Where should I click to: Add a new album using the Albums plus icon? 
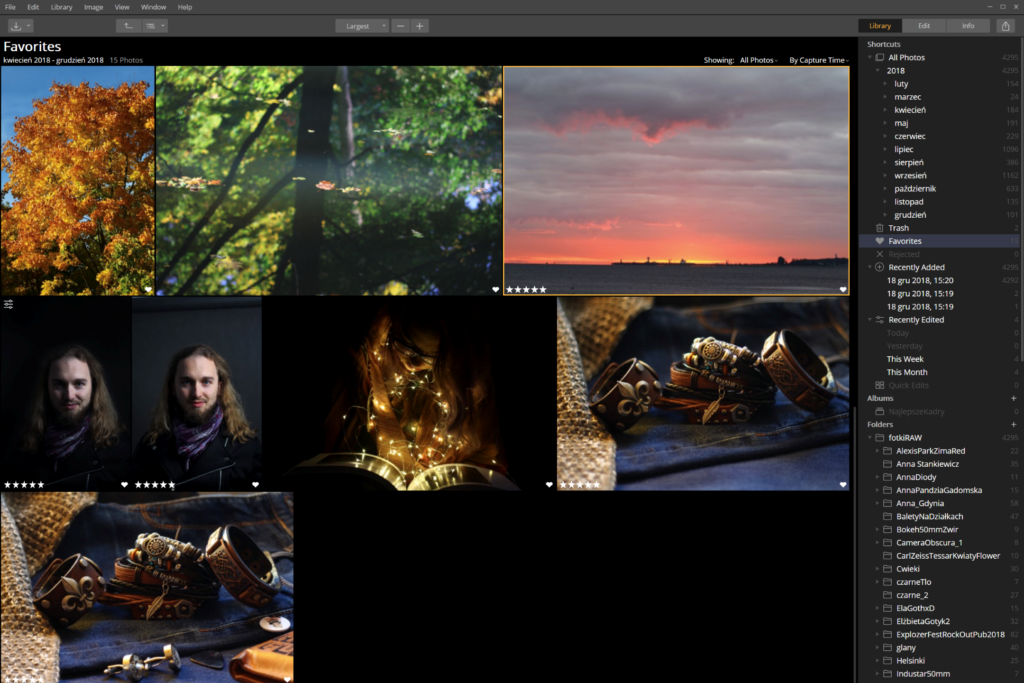[1015, 397]
